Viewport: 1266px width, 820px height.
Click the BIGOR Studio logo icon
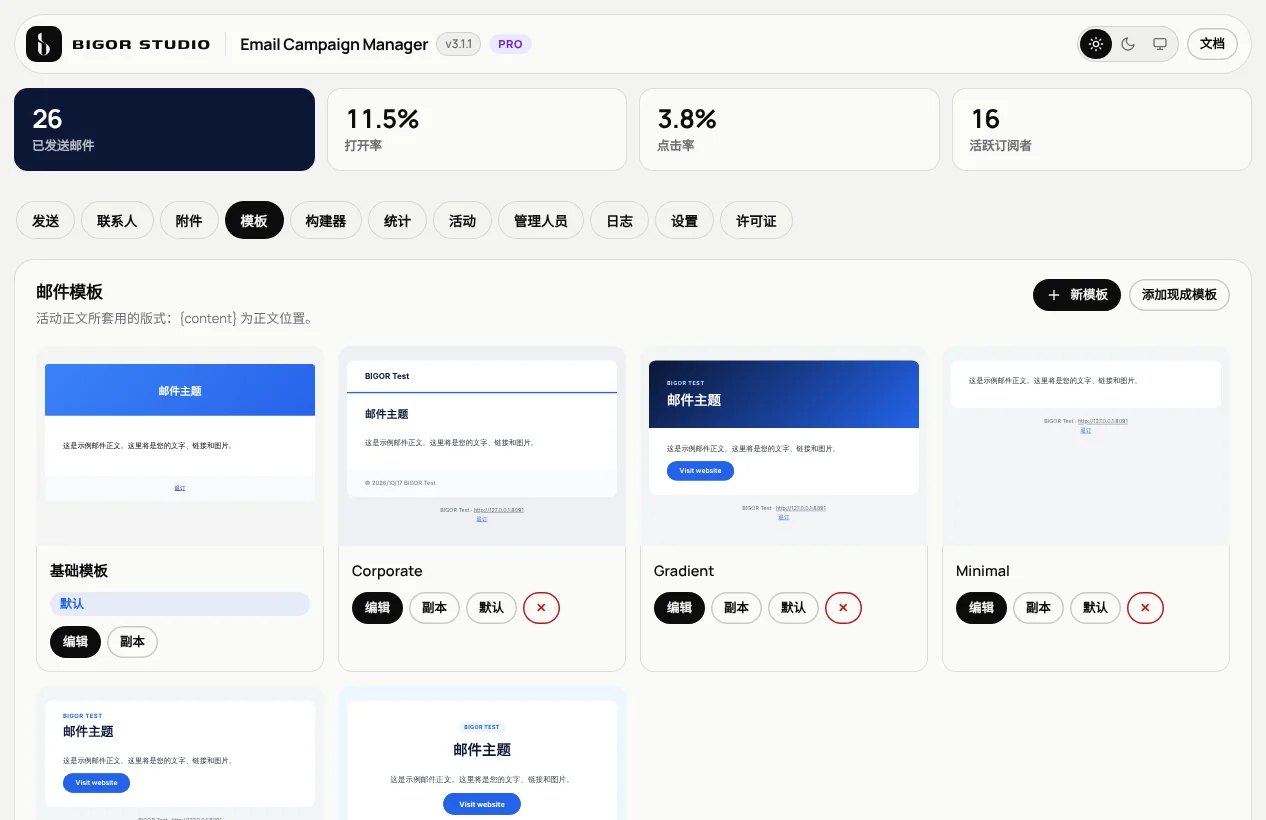click(x=44, y=44)
